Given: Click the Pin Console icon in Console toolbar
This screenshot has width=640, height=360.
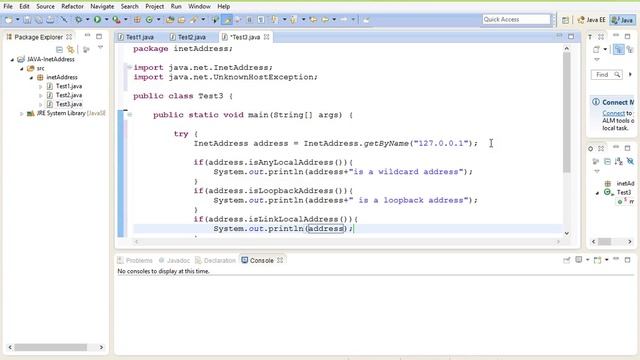Looking at the screenshot, I should [567, 260].
